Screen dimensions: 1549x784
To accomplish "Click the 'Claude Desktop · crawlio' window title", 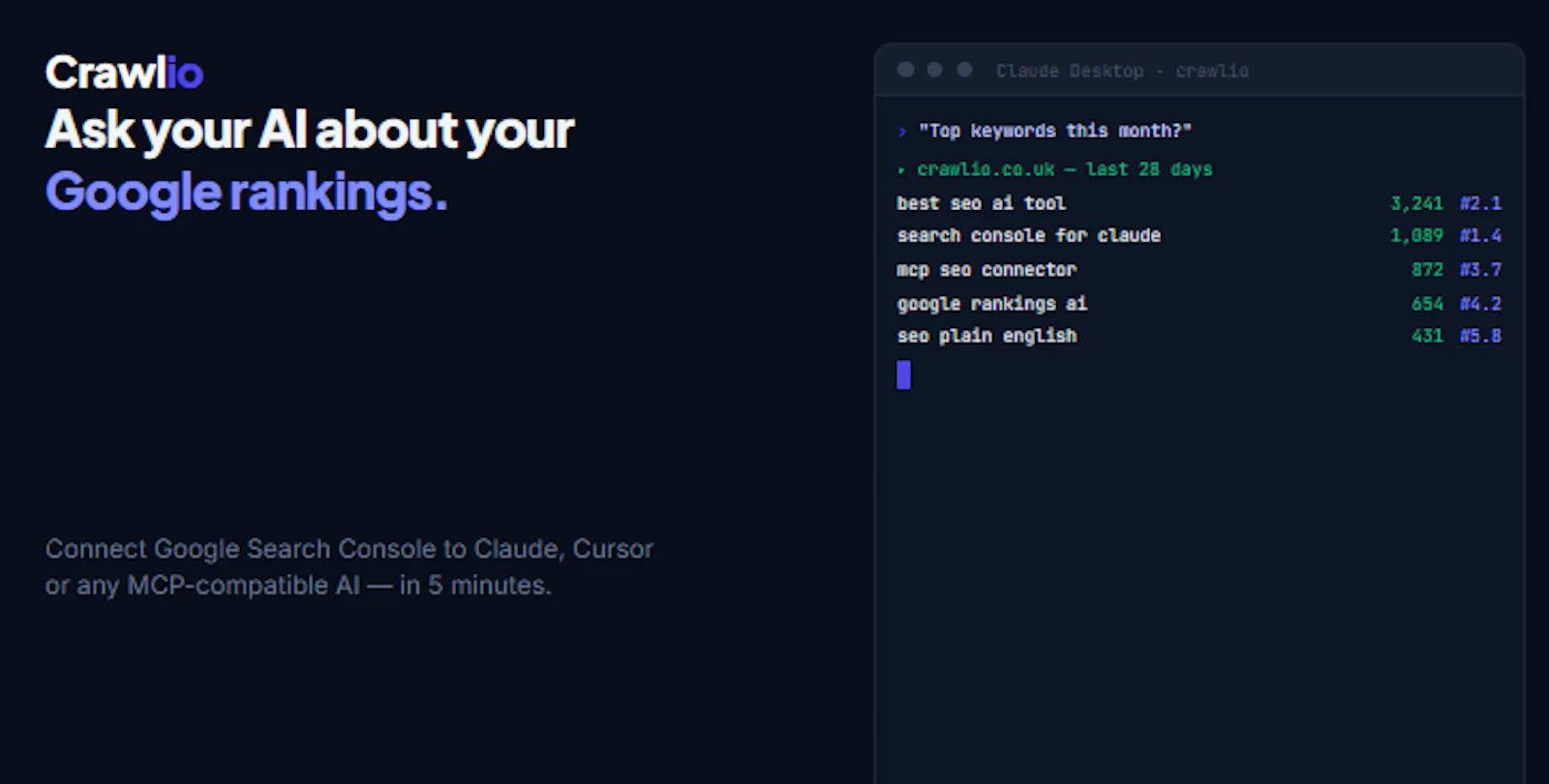I will pos(1122,71).
